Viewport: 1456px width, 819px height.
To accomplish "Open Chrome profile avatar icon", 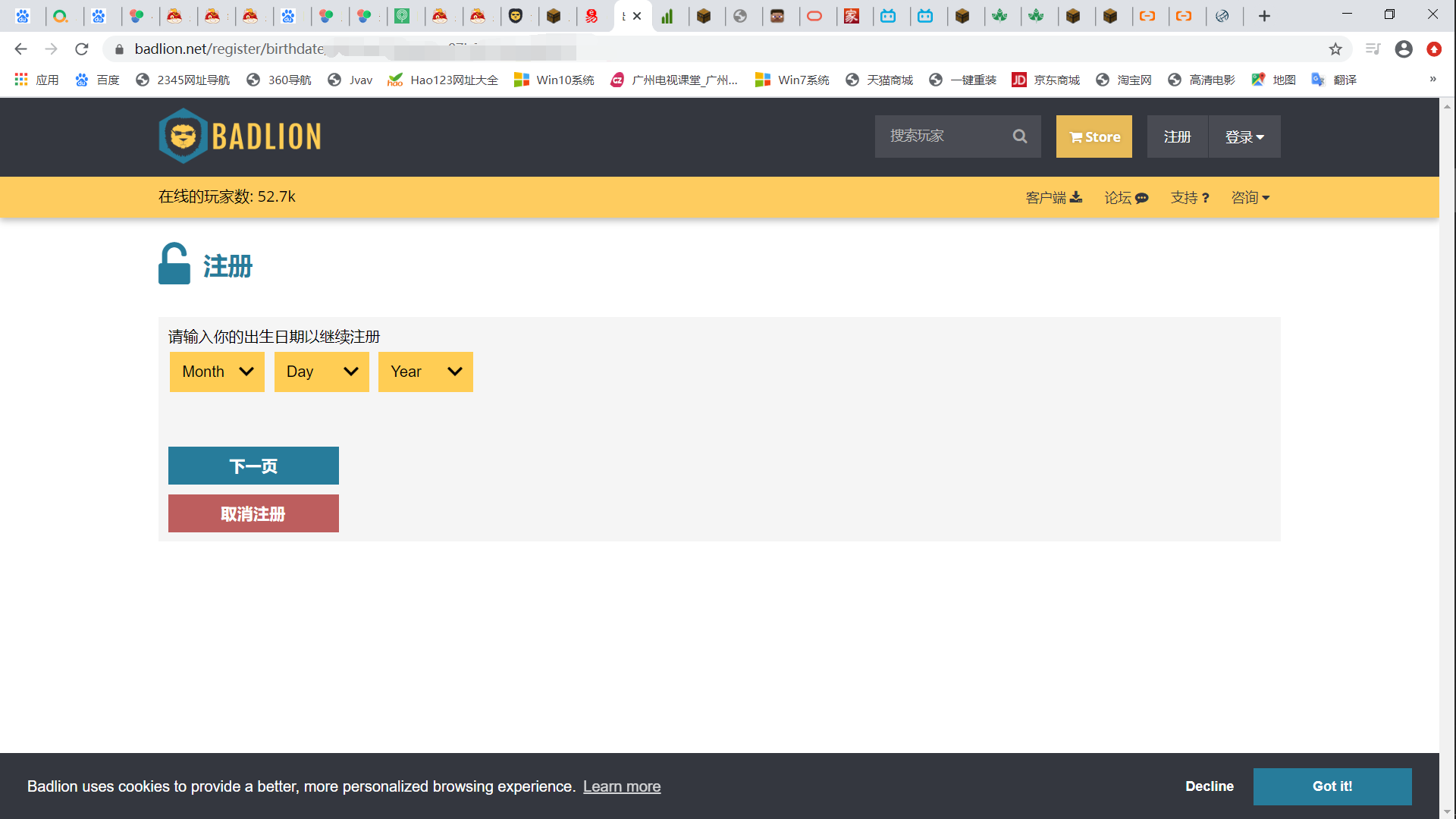I will tap(1404, 49).
